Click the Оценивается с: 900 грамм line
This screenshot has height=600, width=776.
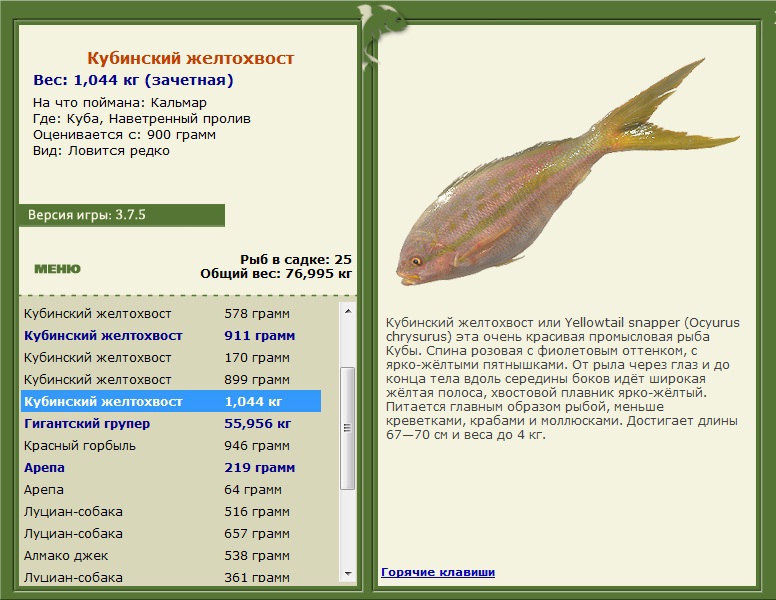(x=124, y=135)
